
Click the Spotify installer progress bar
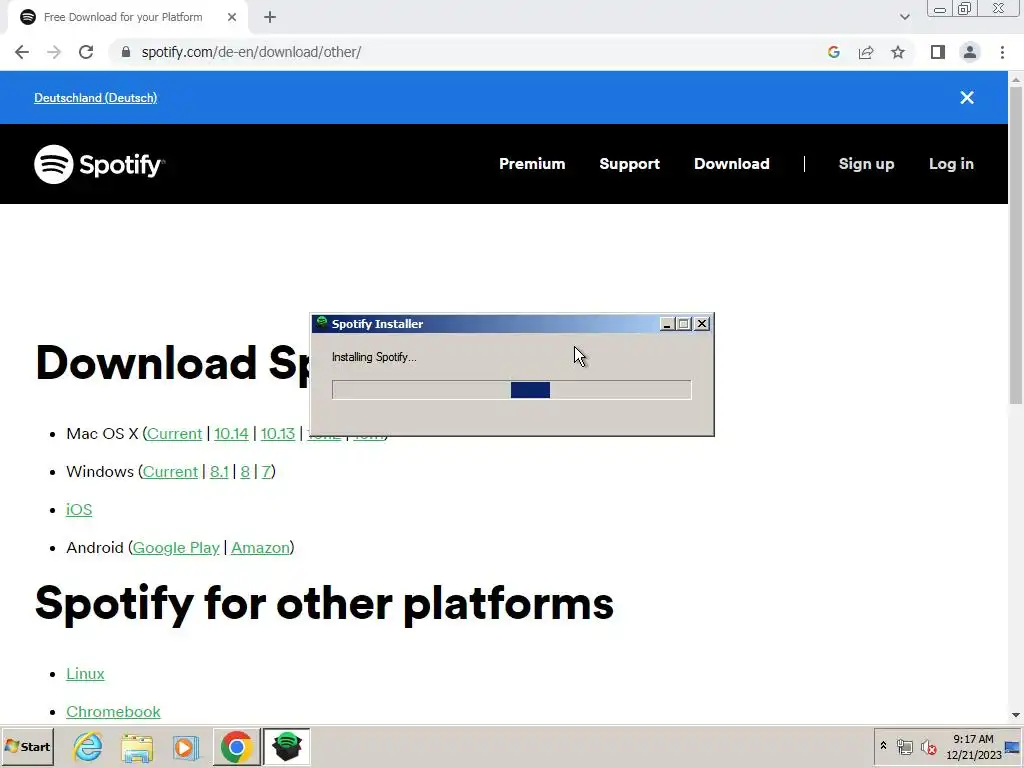pyautogui.click(x=511, y=390)
